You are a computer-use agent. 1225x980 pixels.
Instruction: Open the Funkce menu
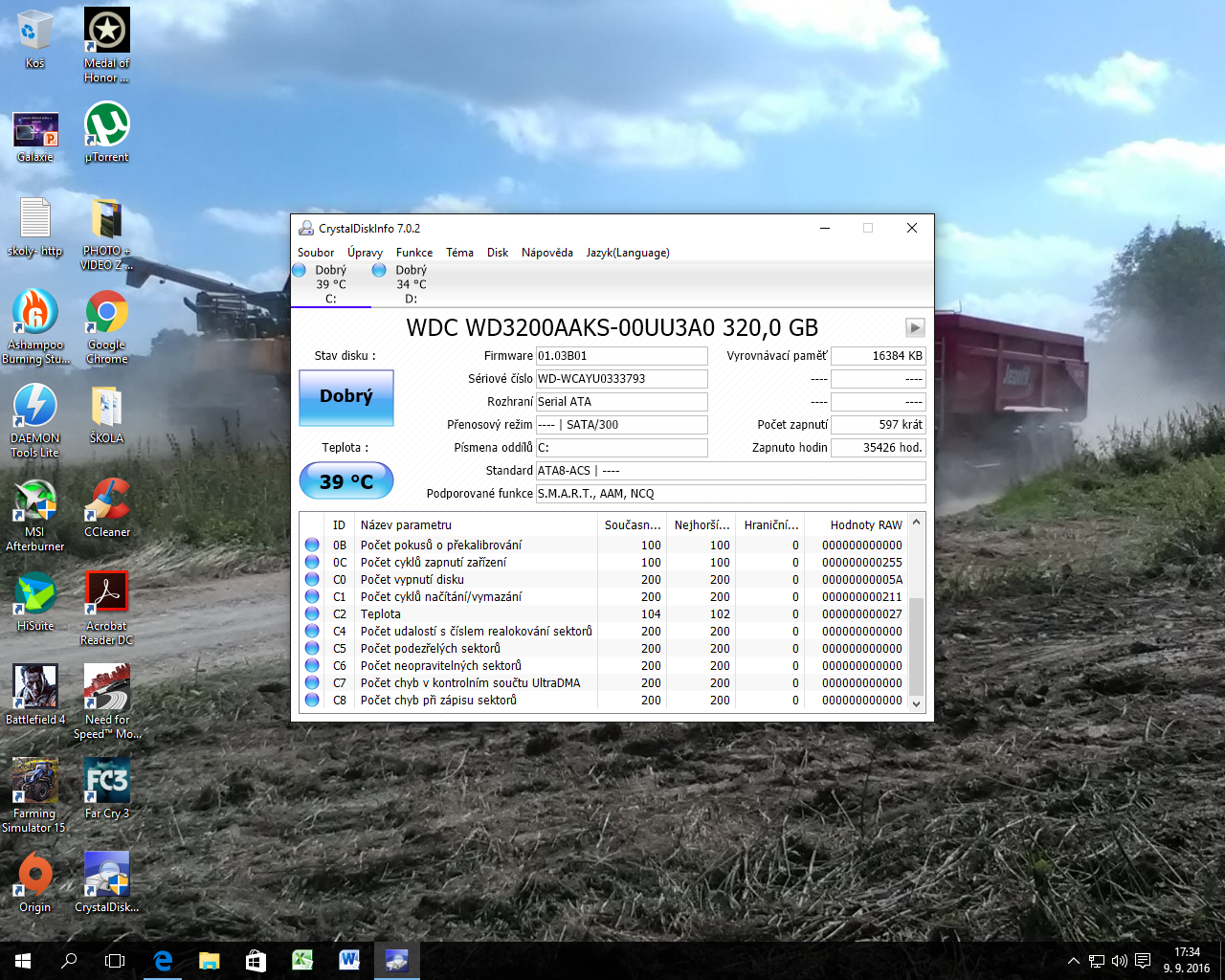(x=413, y=253)
